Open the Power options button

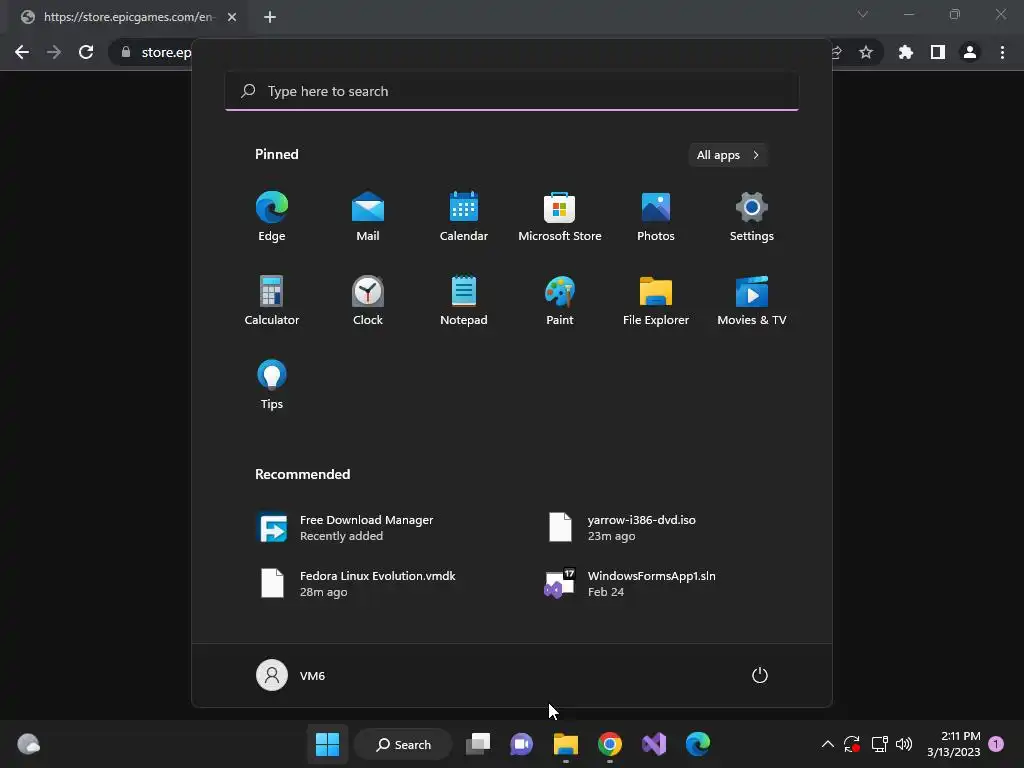pos(760,675)
